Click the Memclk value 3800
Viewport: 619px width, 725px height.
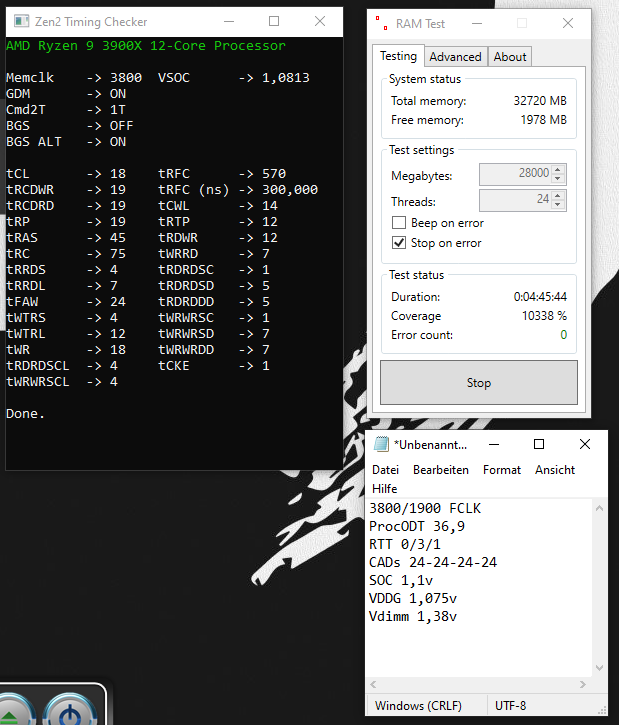coord(126,78)
